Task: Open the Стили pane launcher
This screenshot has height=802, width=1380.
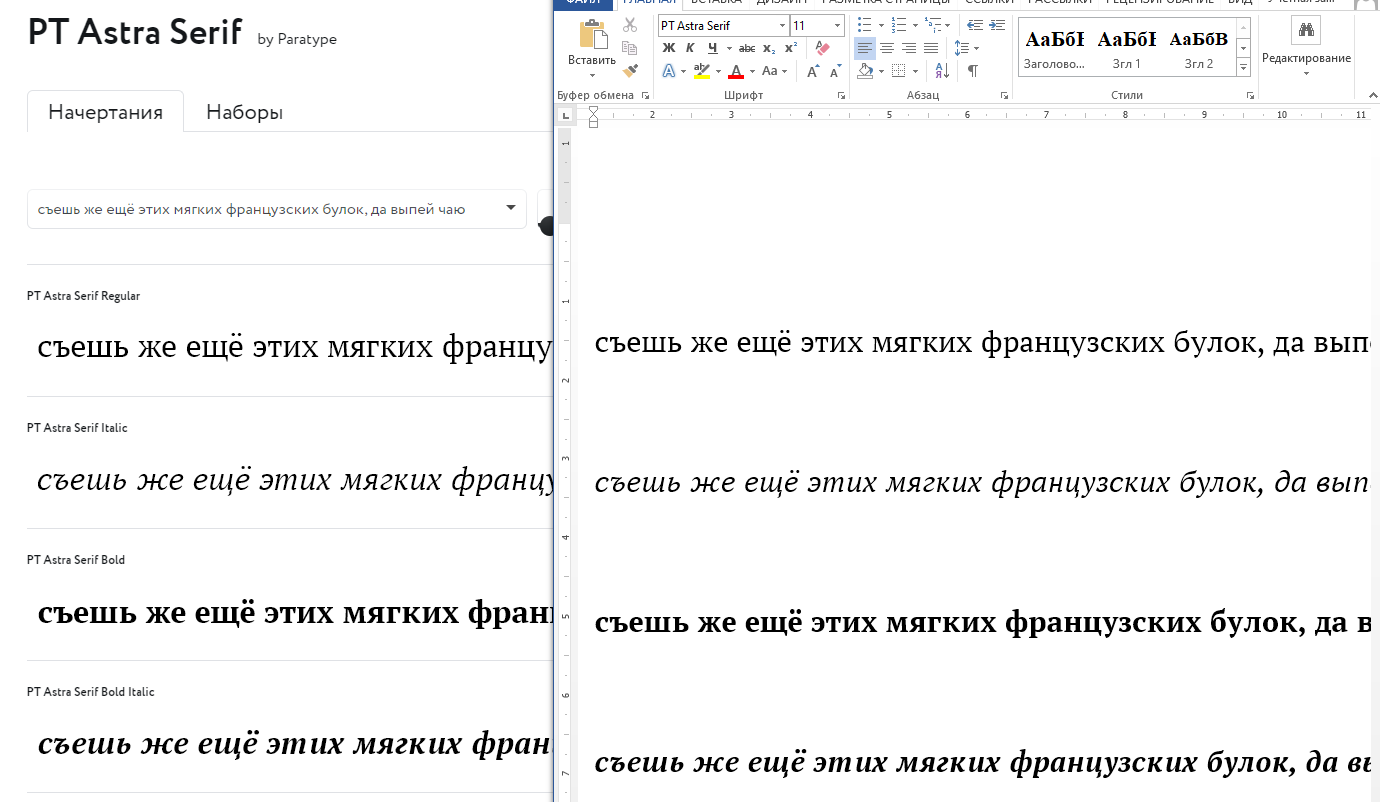Action: 1250,96
